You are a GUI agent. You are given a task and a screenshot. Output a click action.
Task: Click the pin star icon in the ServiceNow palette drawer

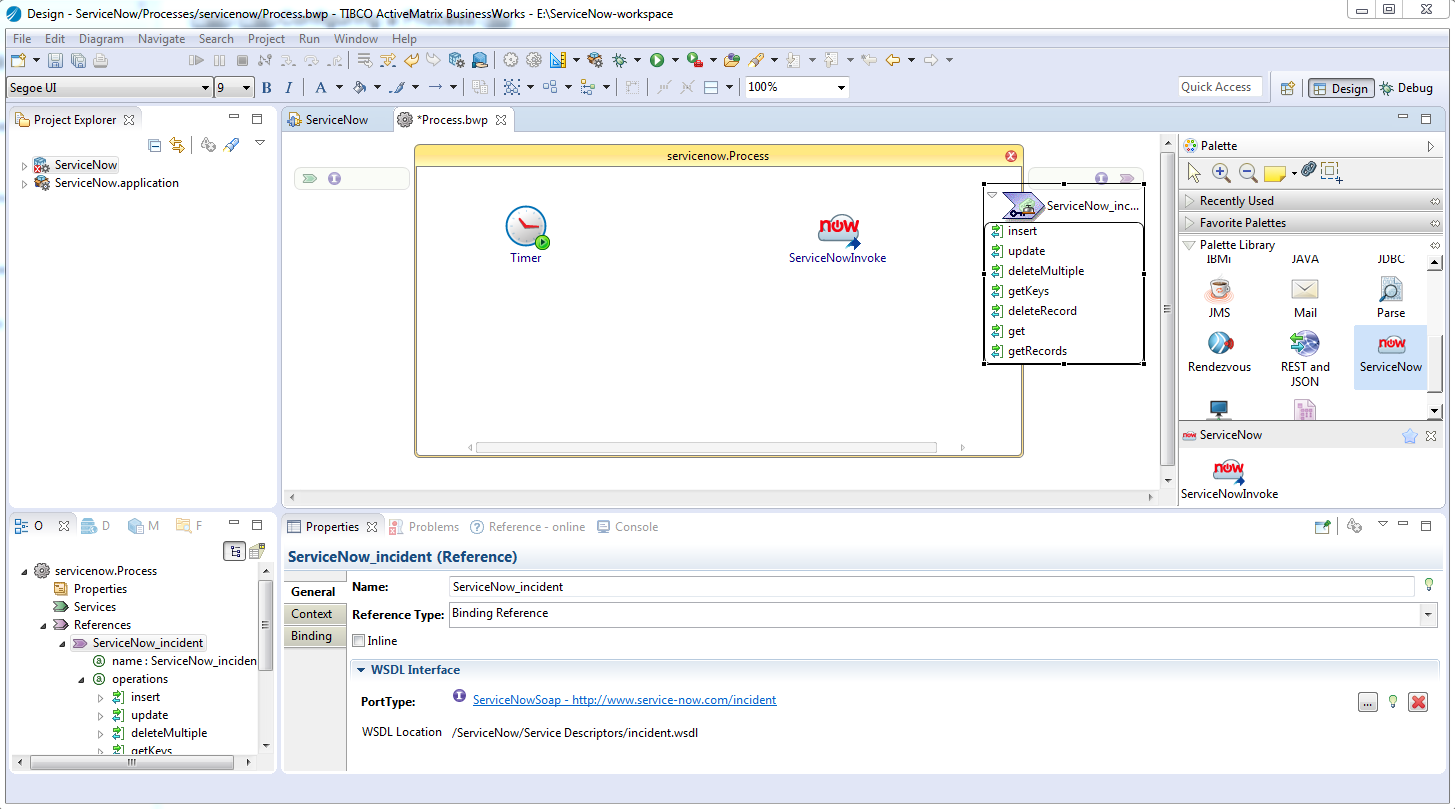(x=1409, y=436)
